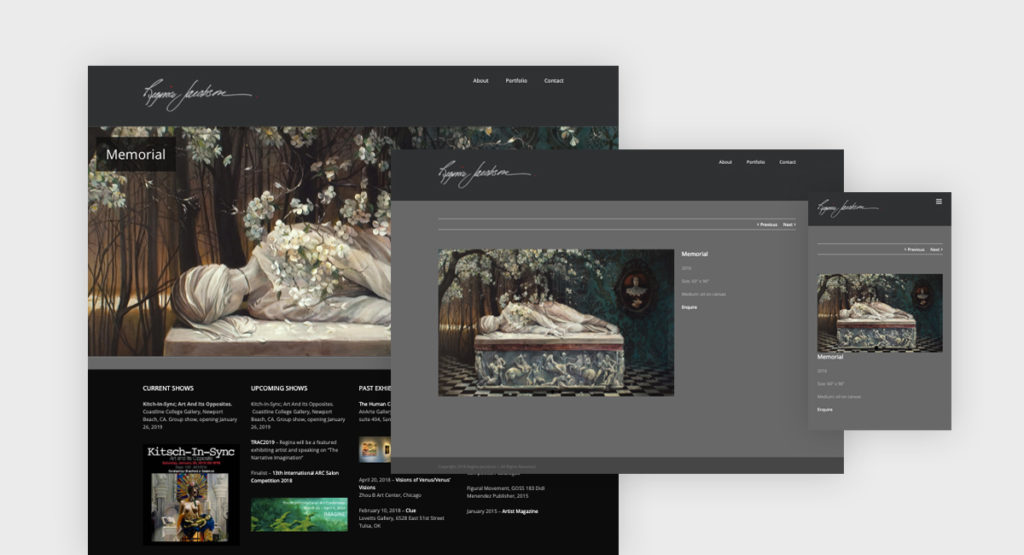Click Next link in the mobile view
1024x555 pixels.
tap(936, 249)
